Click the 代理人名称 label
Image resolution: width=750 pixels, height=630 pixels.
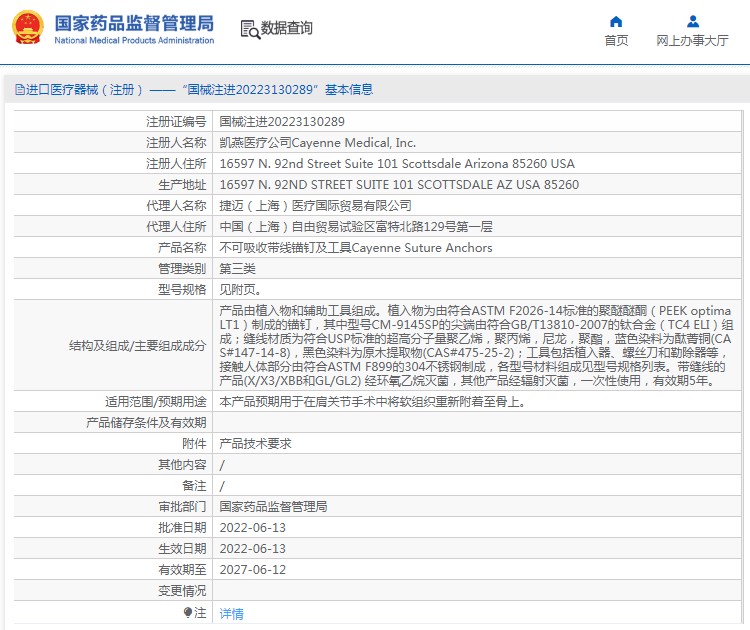pyautogui.click(x=176, y=206)
